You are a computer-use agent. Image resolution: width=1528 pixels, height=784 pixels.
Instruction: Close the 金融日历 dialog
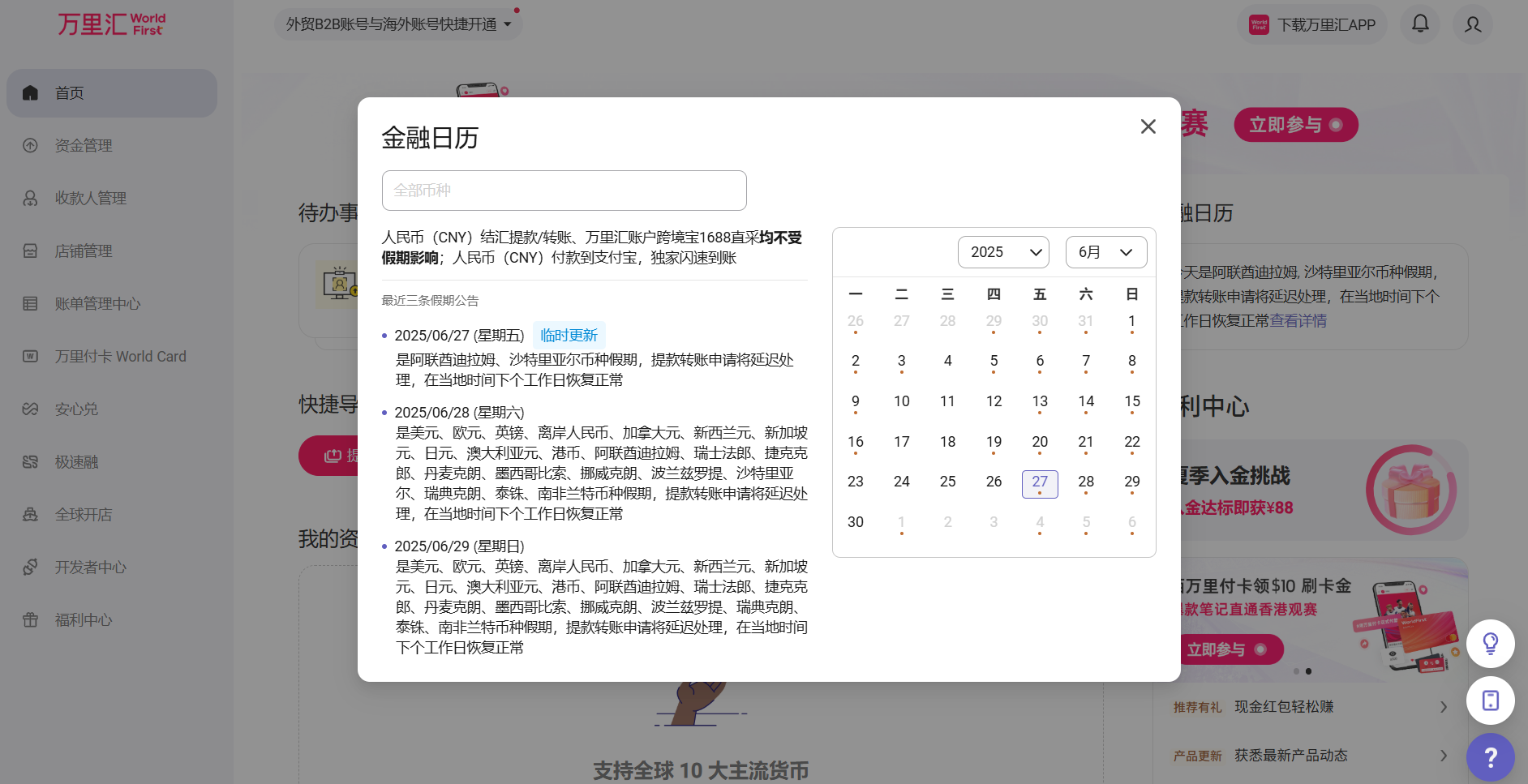point(1148,126)
